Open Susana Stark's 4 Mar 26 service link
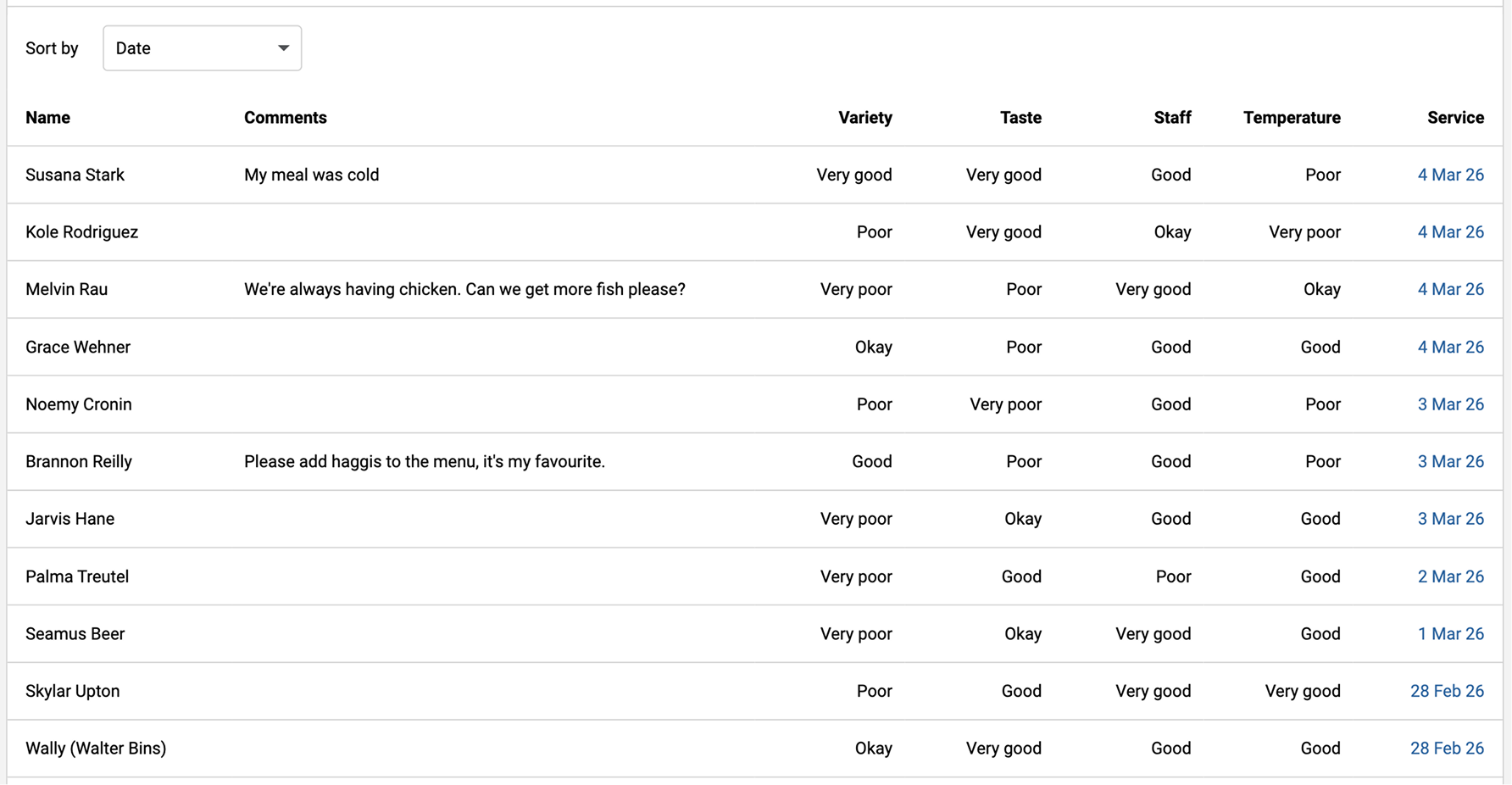This screenshot has height=785, width=1512. pos(1450,175)
